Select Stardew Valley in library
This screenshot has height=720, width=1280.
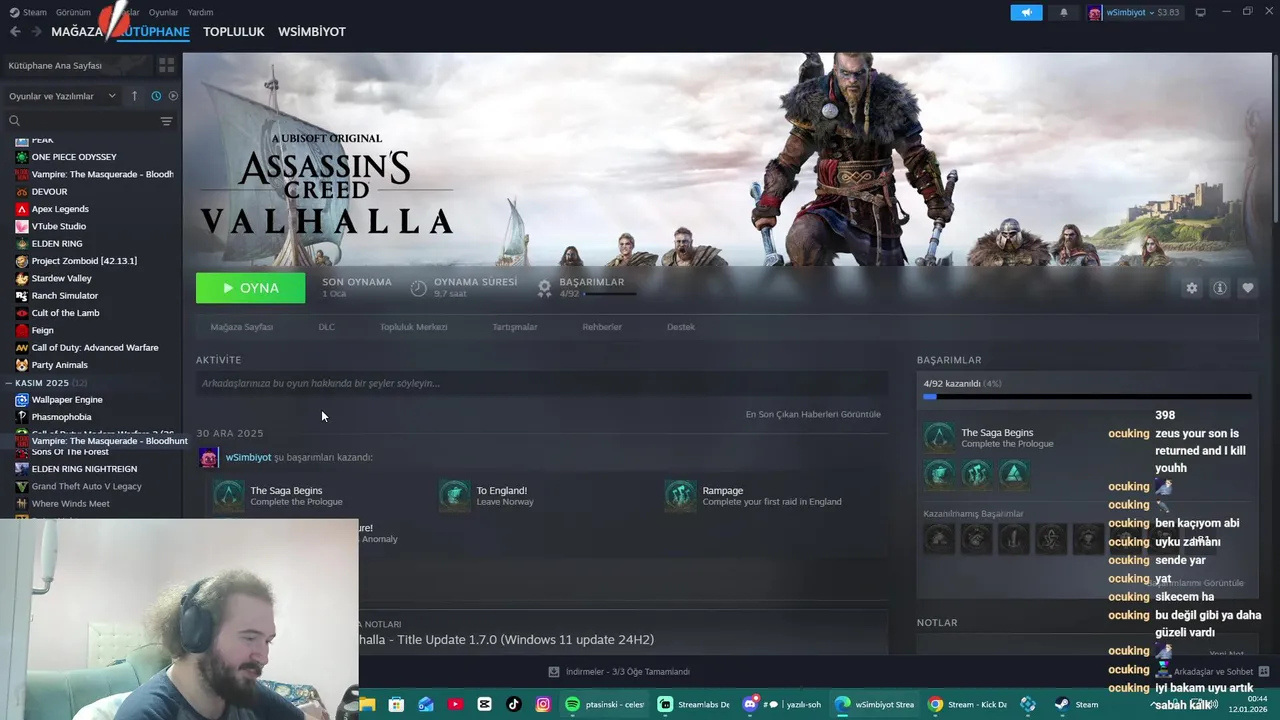61,278
